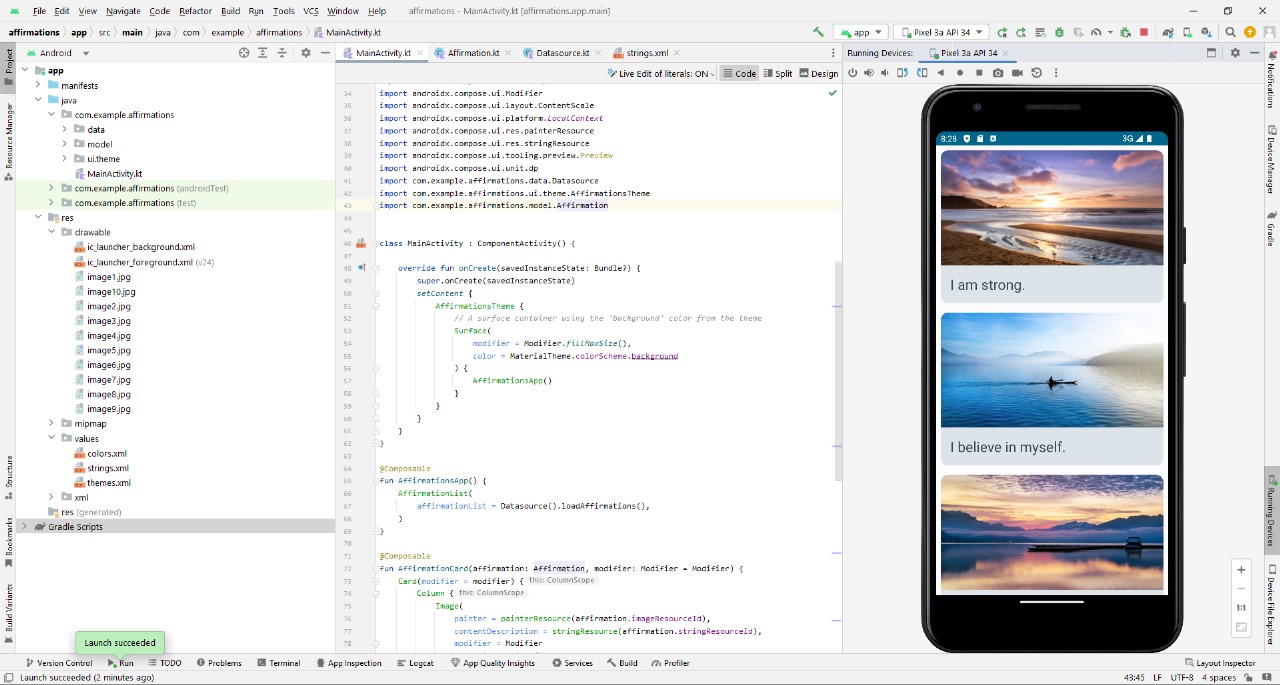Viewport: 1280px width, 685px height.
Task: Switch to Datasource.kt editor tab
Action: point(562,53)
